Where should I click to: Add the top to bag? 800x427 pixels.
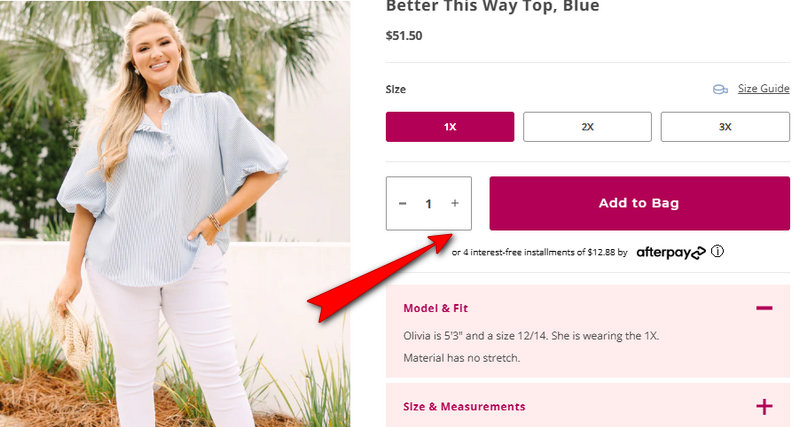[639, 203]
